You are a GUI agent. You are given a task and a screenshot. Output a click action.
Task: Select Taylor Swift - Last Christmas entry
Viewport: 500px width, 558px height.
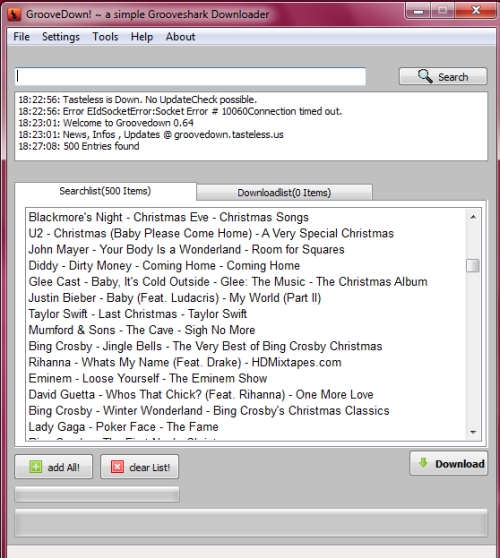pyautogui.click(x=137, y=314)
